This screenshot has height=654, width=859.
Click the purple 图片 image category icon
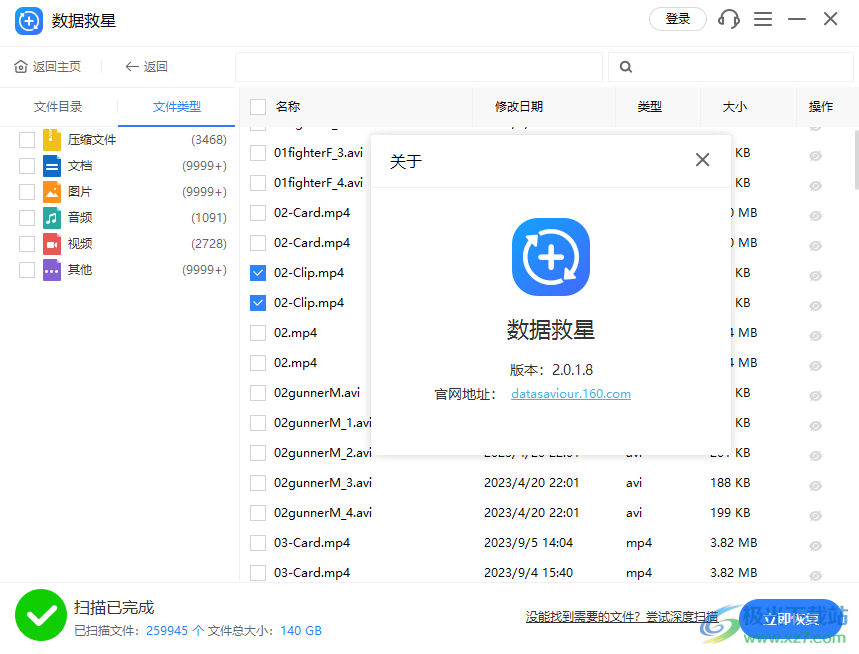click(53, 191)
